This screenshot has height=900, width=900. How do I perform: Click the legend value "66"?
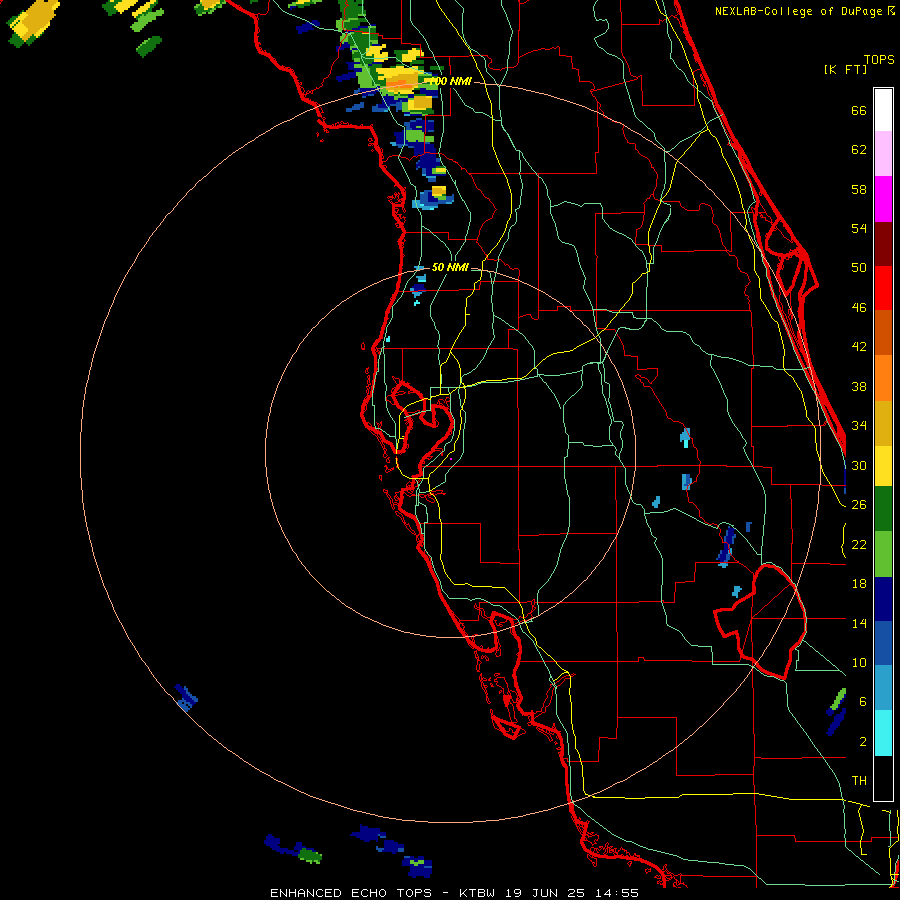click(859, 111)
